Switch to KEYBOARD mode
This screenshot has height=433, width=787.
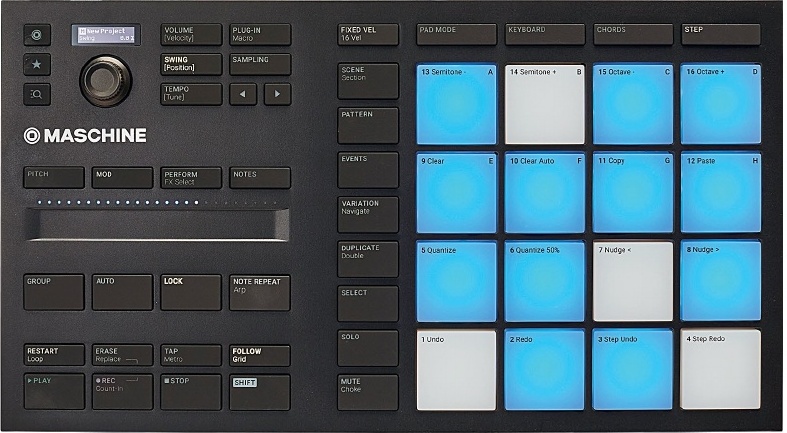coord(545,35)
